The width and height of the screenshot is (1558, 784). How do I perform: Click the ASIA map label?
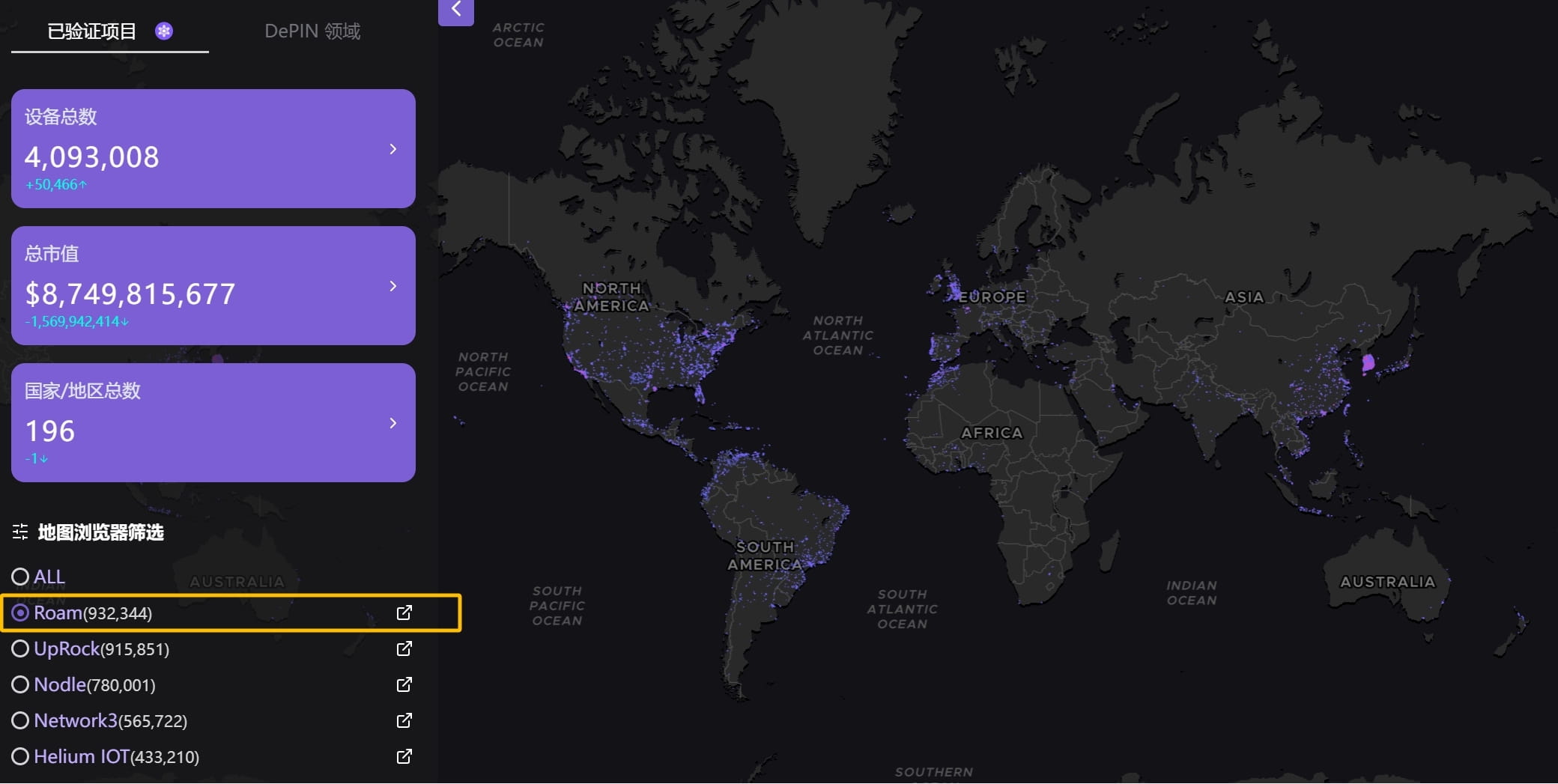point(1244,297)
